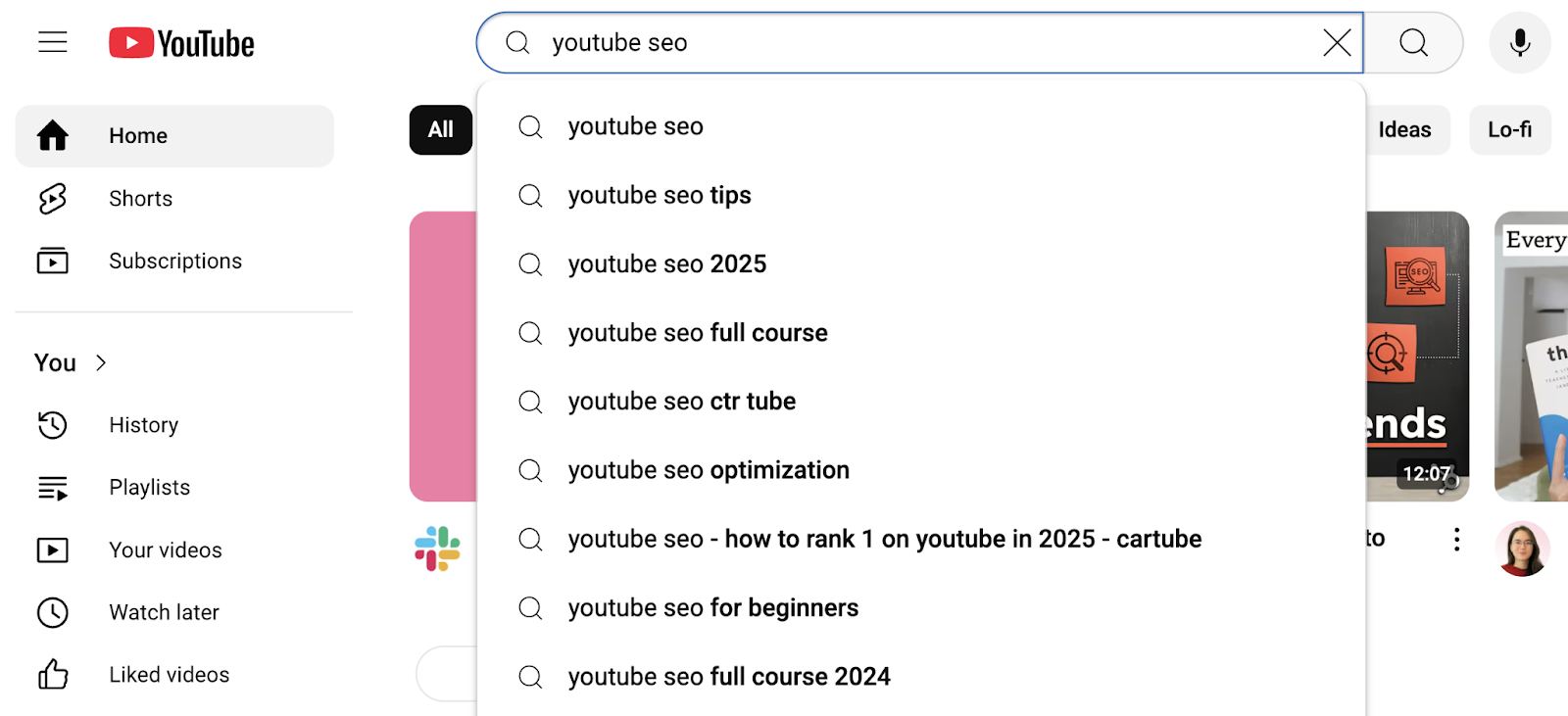This screenshot has width=1568, height=716.
Task: Select the suggestion 'youtube seo tips'
Action: (x=659, y=195)
